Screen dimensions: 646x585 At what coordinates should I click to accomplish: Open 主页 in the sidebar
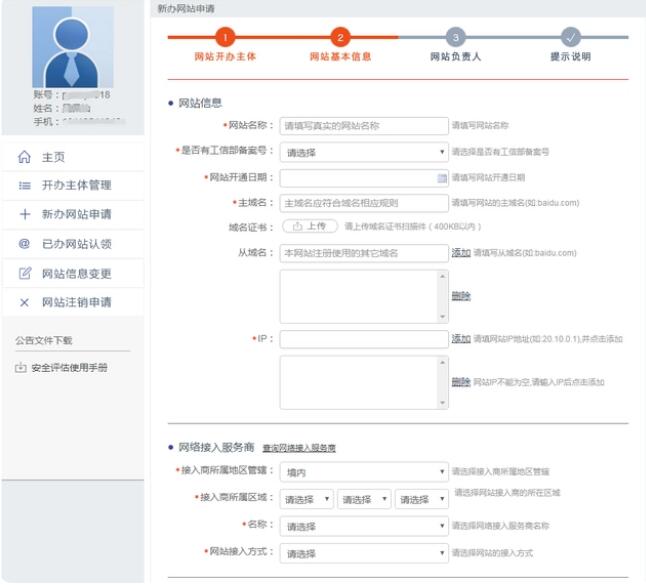coord(73,157)
